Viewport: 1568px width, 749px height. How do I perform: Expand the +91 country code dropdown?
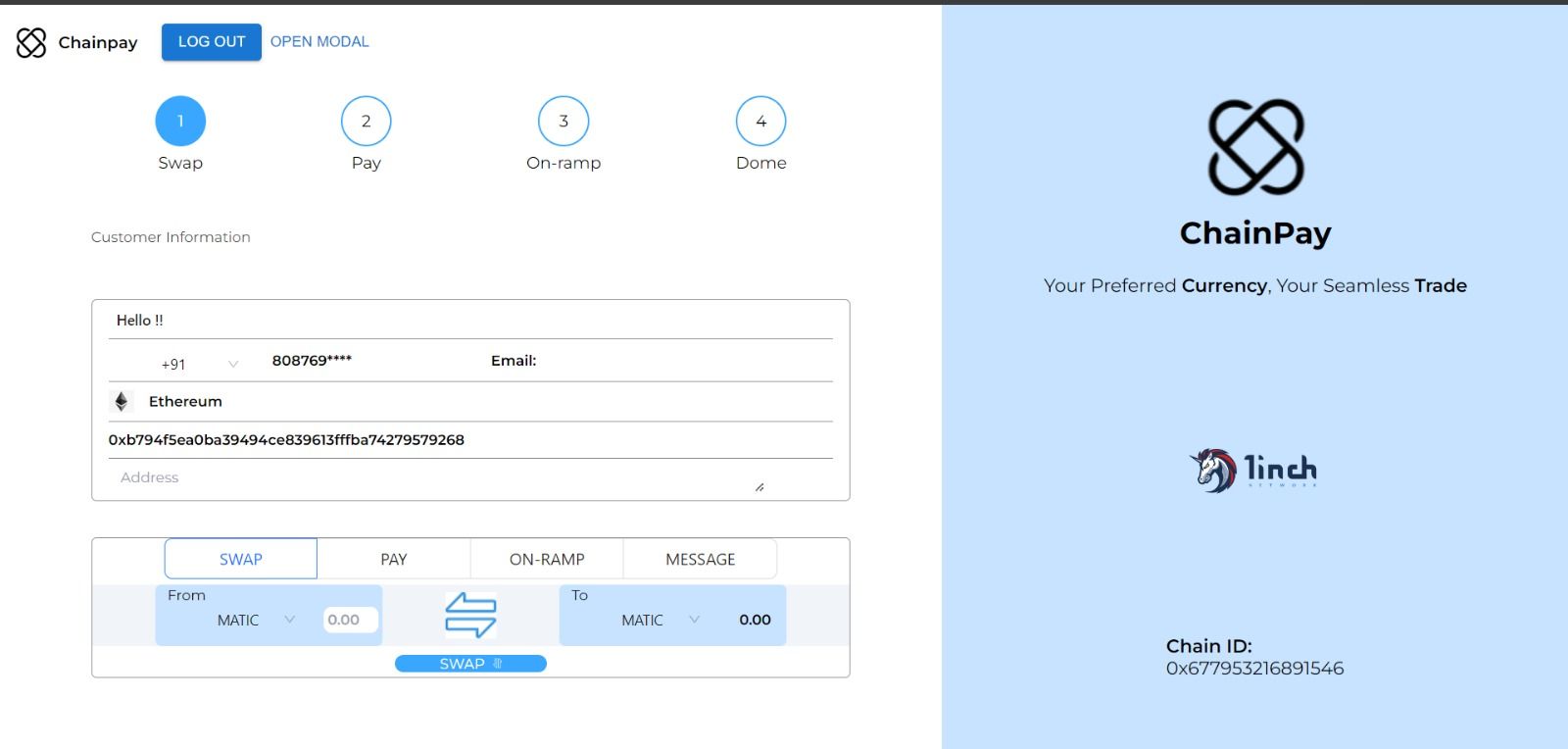199,364
